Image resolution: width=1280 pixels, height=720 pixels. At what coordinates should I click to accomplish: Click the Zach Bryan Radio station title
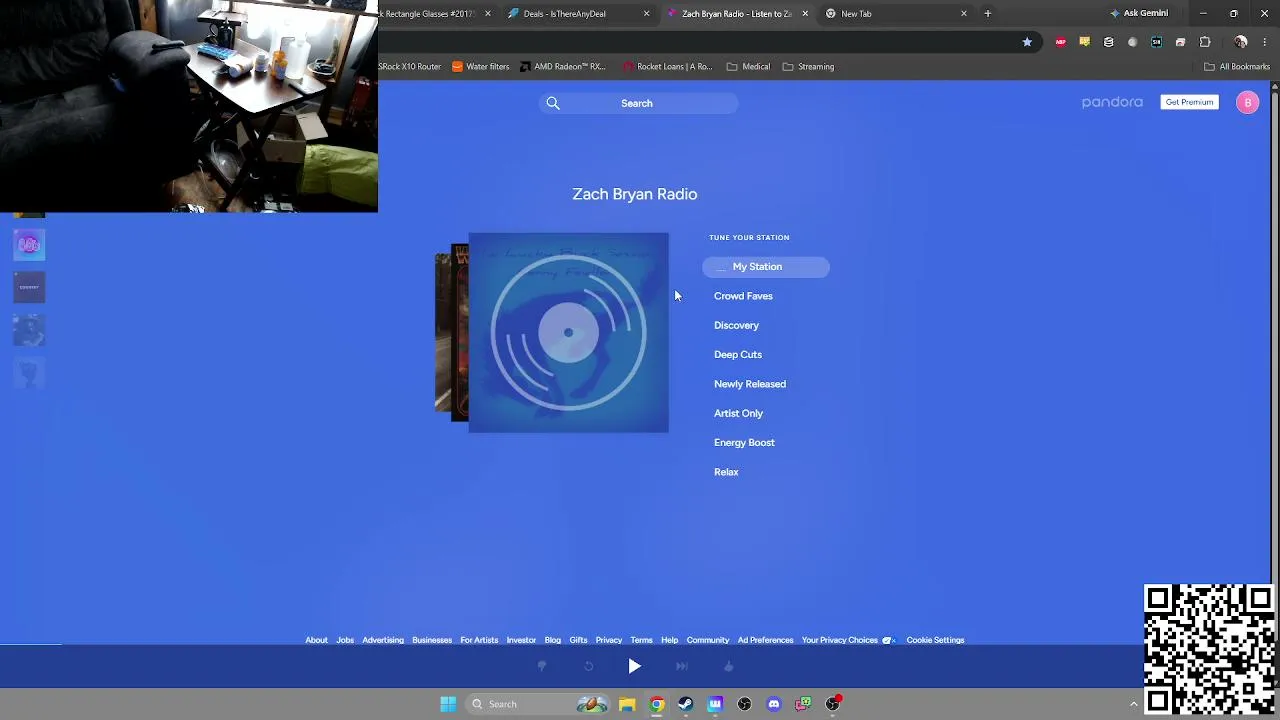point(635,194)
